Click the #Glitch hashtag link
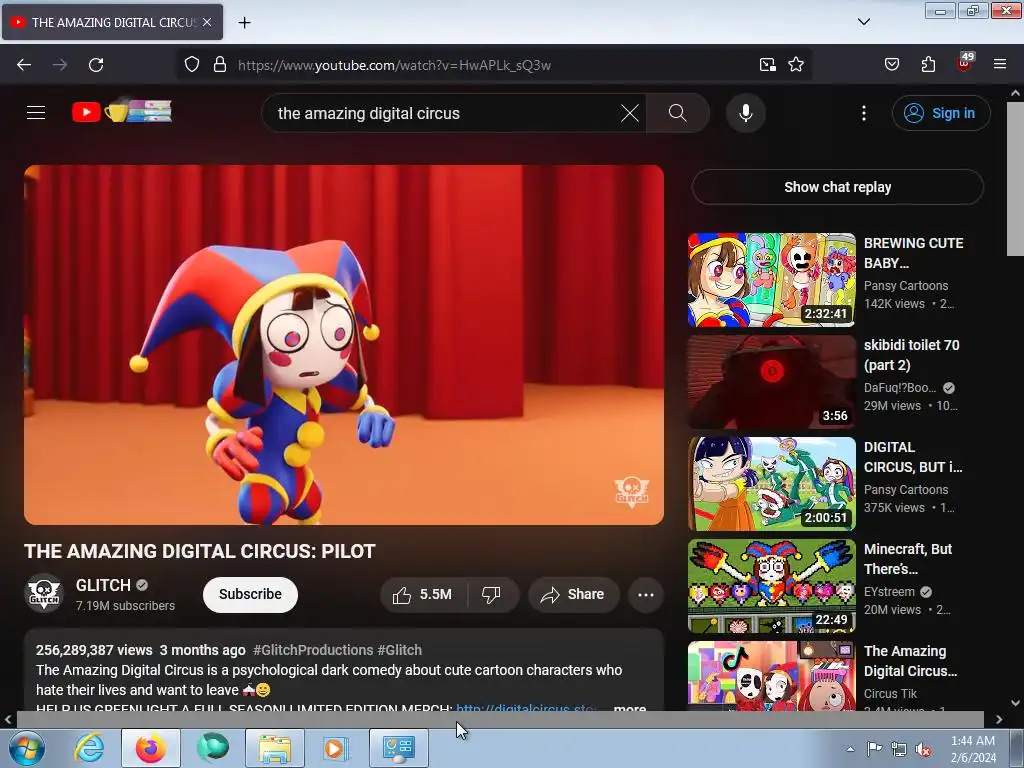 point(400,650)
